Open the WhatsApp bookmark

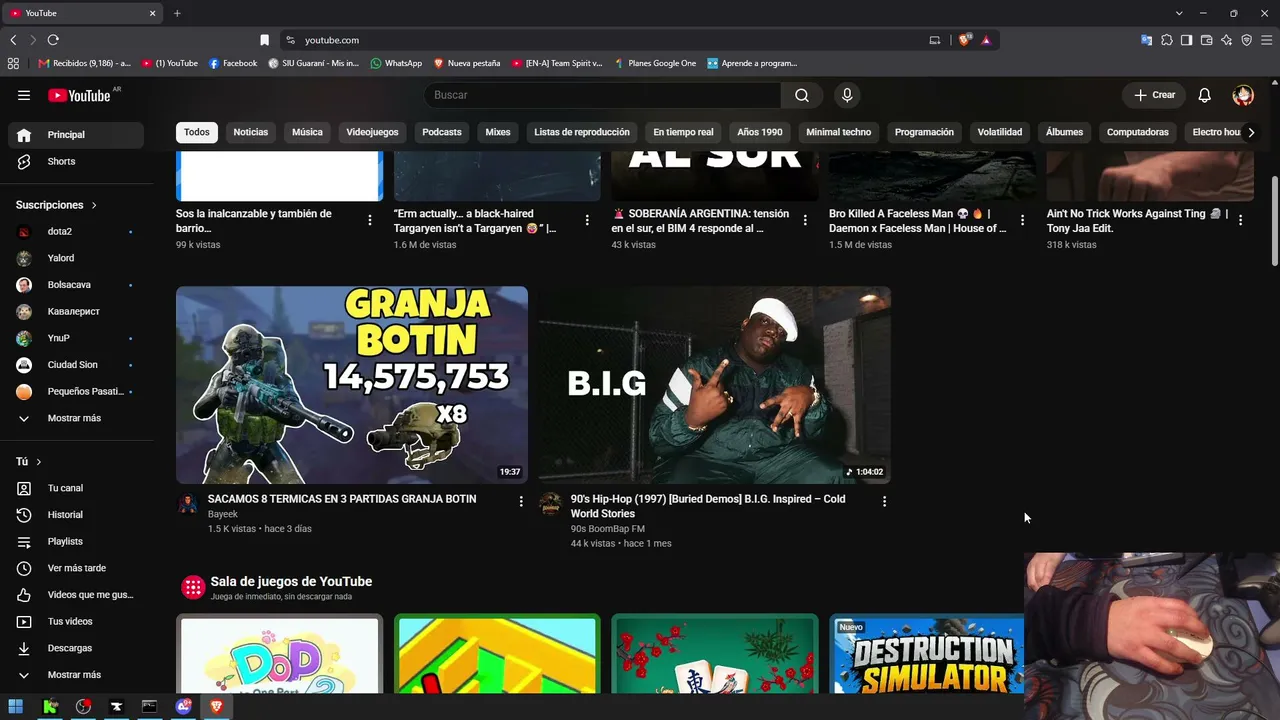[396, 63]
